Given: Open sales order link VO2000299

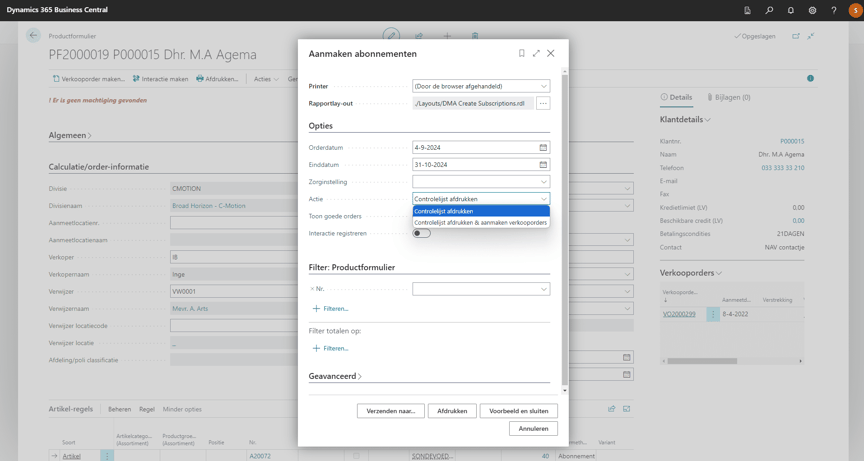Looking at the screenshot, I should pyautogui.click(x=679, y=314).
